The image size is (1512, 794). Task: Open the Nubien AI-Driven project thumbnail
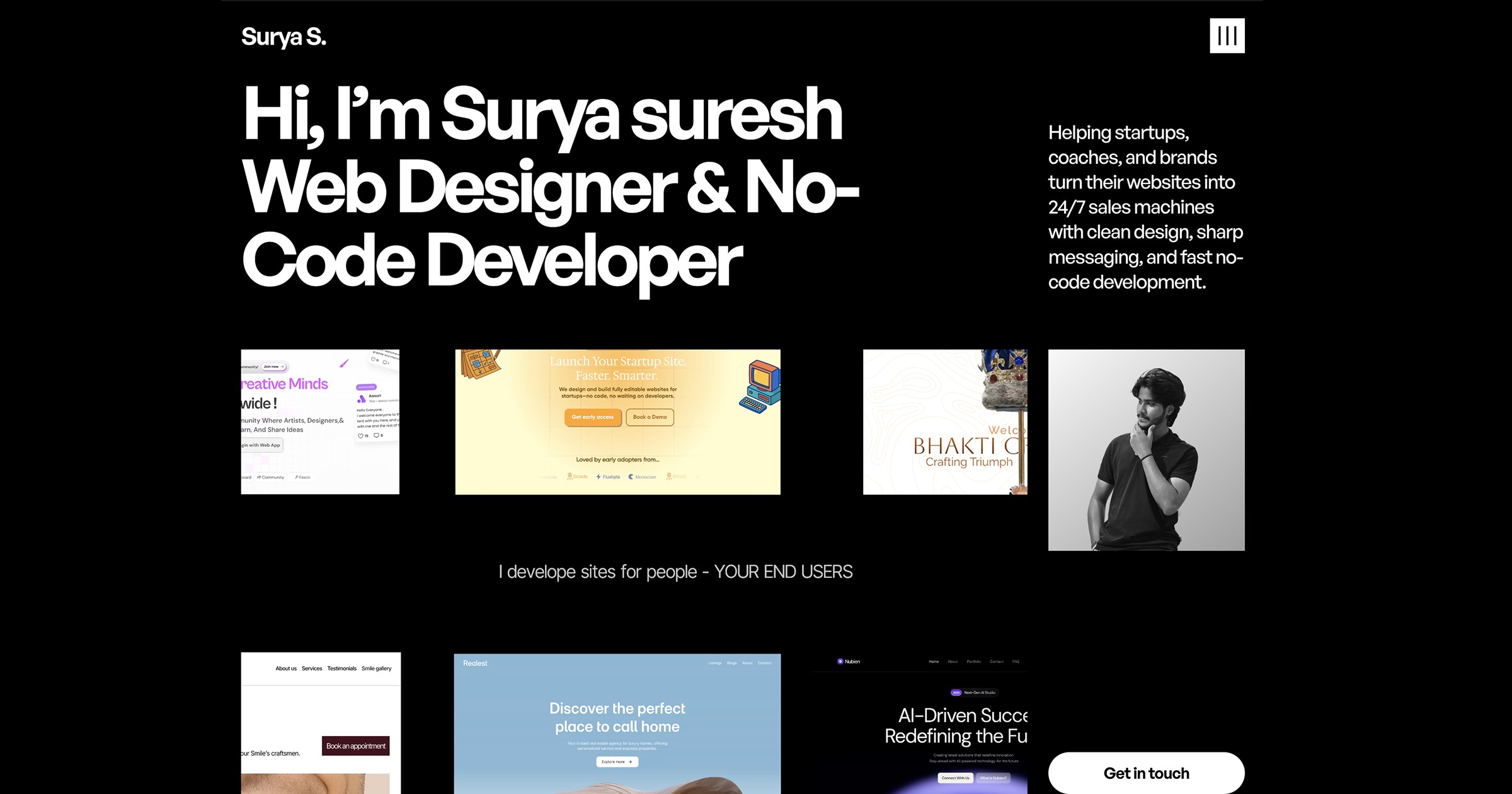tap(919, 723)
